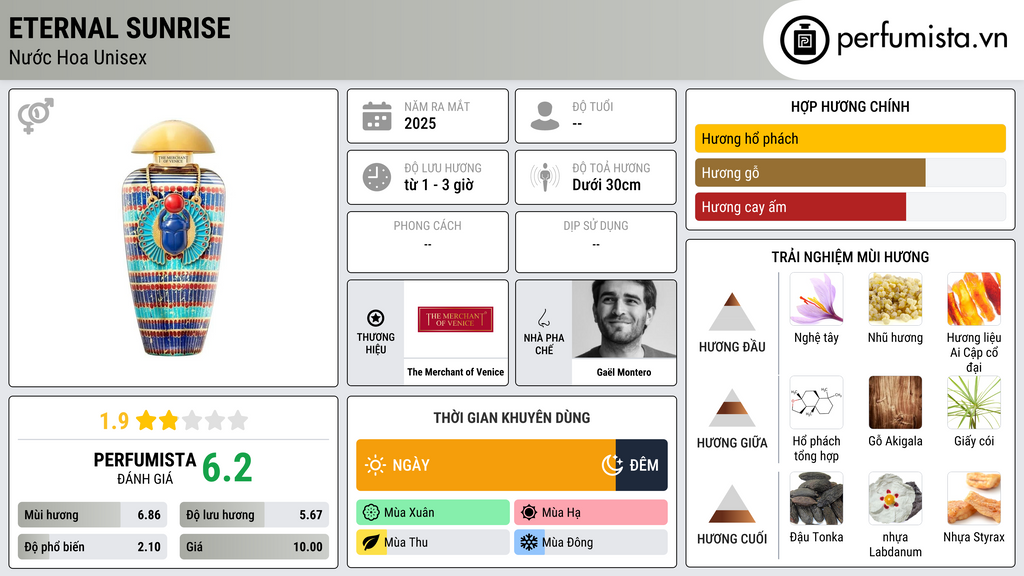Image resolution: width=1024 pixels, height=576 pixels.
Task: Open the Nhựa Styrax note image
Action: point(974,498)
